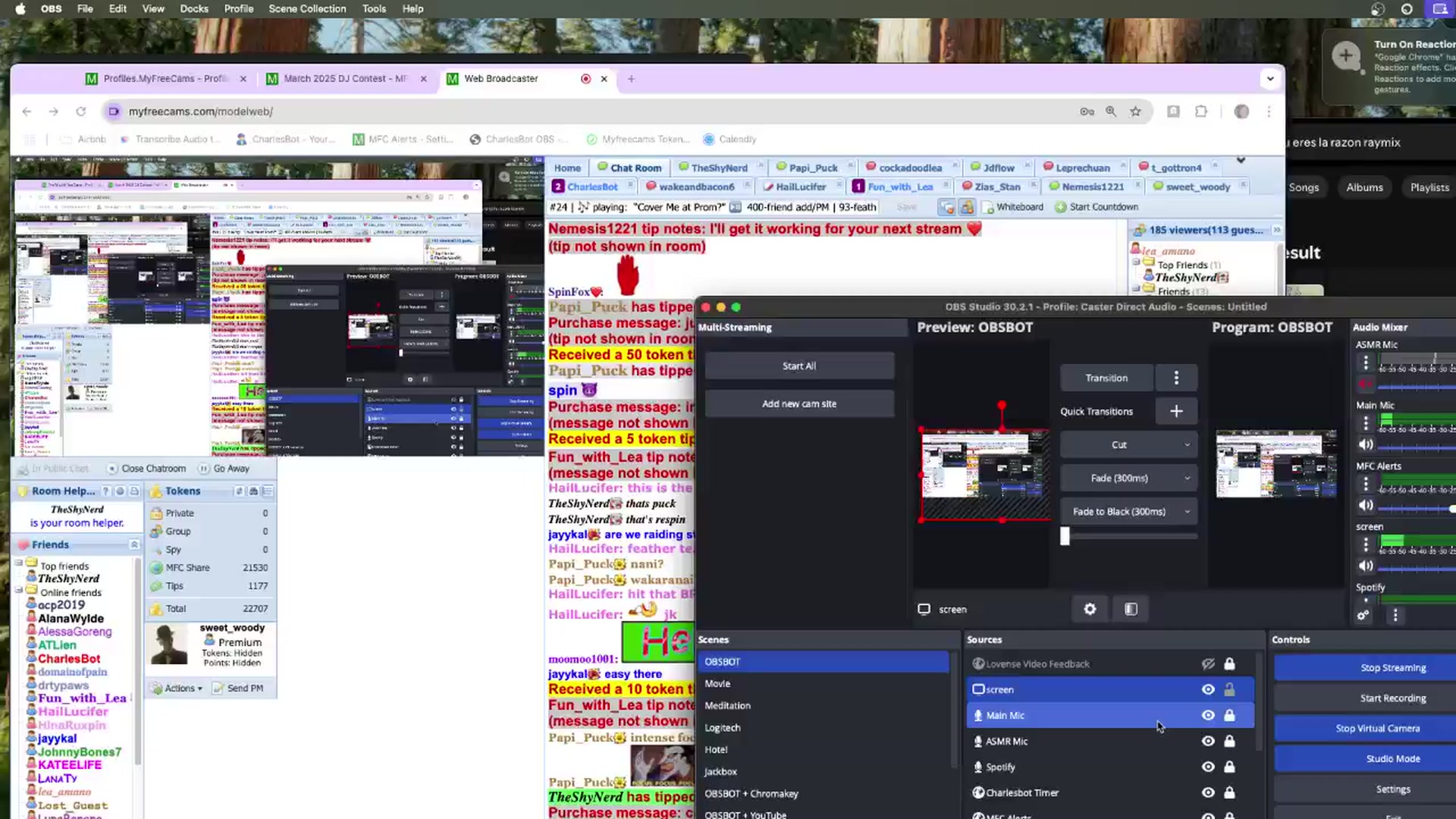Image resolution: width=1456 pixels, height=819 pixels.
Task: Adjust the transition T-bar slider handle
Action: (x=1065, y=536)
